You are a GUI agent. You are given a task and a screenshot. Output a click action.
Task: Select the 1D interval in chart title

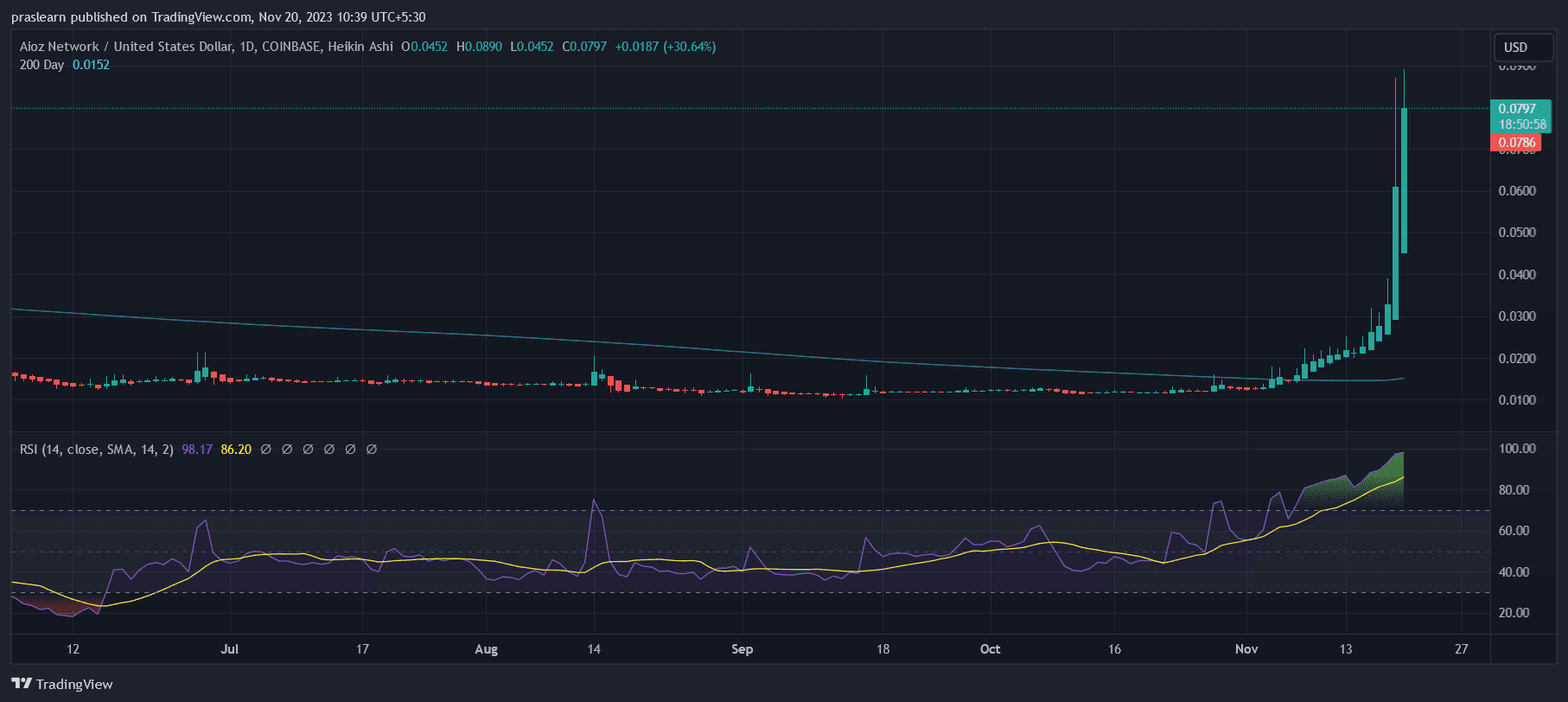(x=247, y=47)
